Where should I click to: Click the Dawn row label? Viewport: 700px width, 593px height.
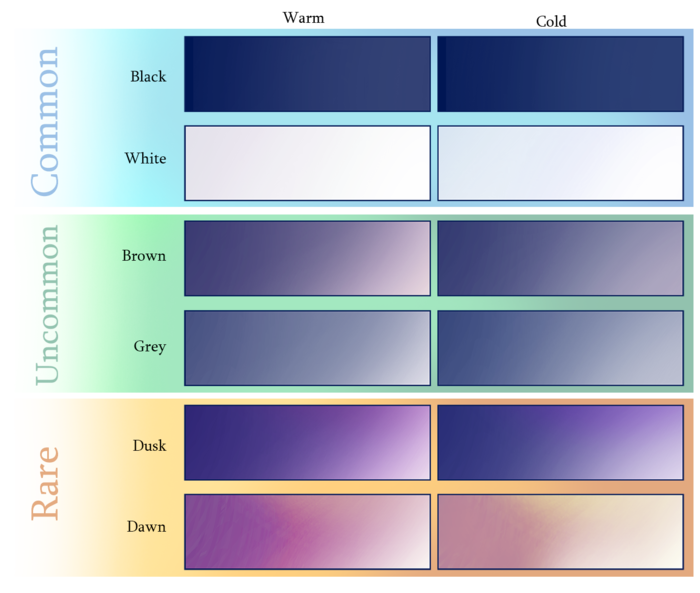coord(146,527)
